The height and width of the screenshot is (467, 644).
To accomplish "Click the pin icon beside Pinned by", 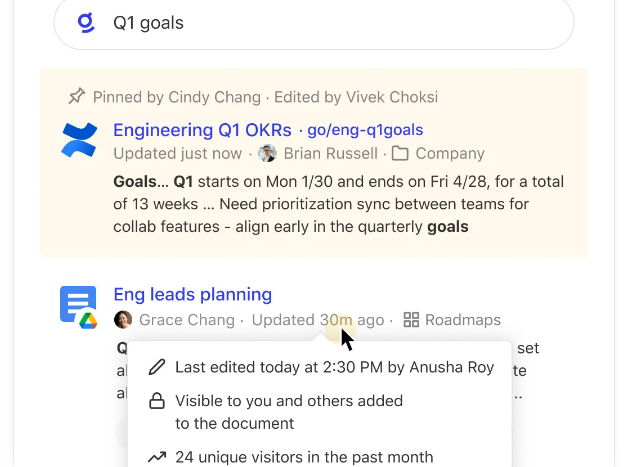I will pos(76,97).
